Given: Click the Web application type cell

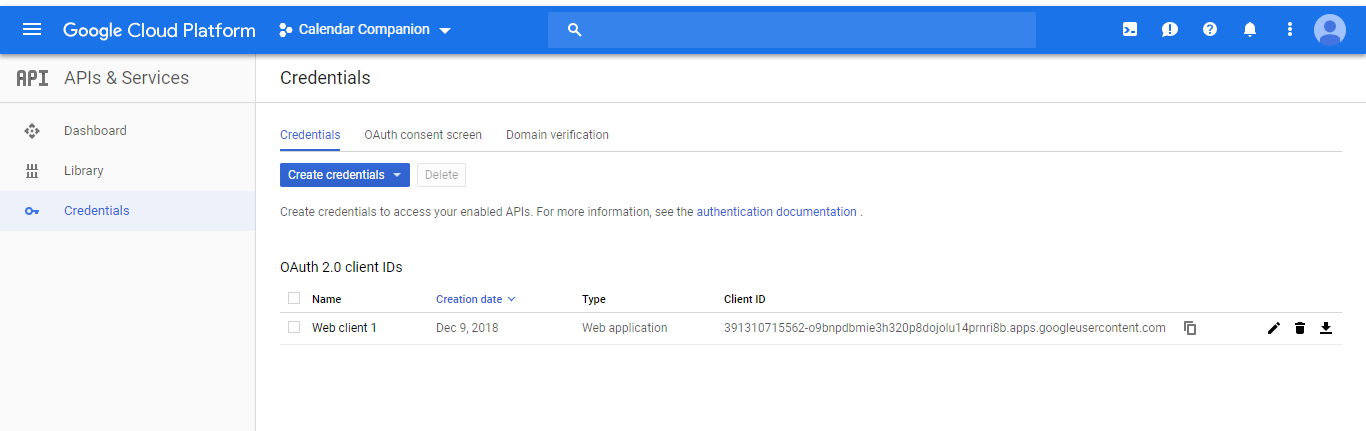Looking at the screenshot, I should (624, 328).
